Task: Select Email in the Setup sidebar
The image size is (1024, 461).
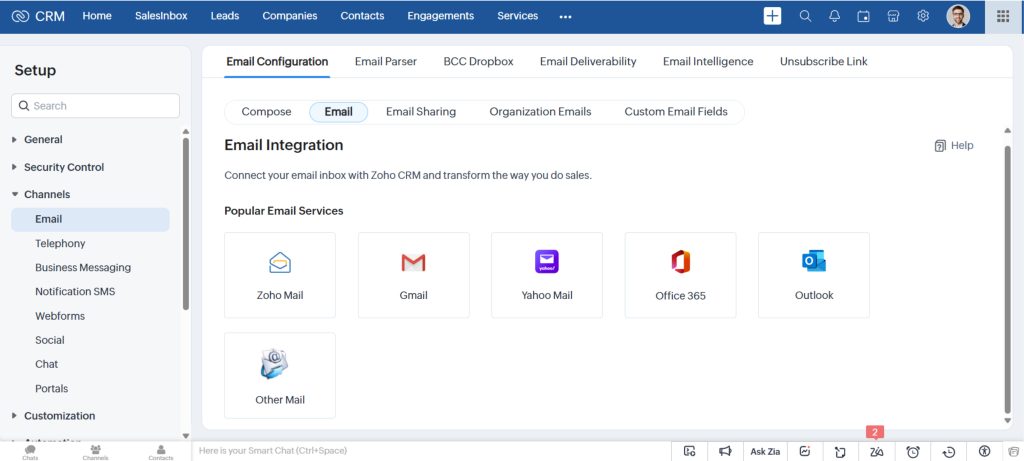Action: (90, 219)
